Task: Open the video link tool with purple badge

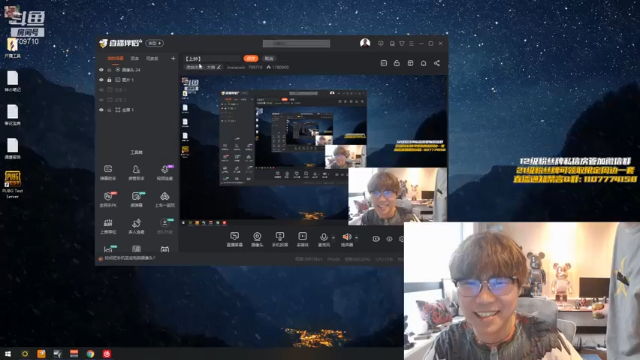Action: (x=165, y=172)
